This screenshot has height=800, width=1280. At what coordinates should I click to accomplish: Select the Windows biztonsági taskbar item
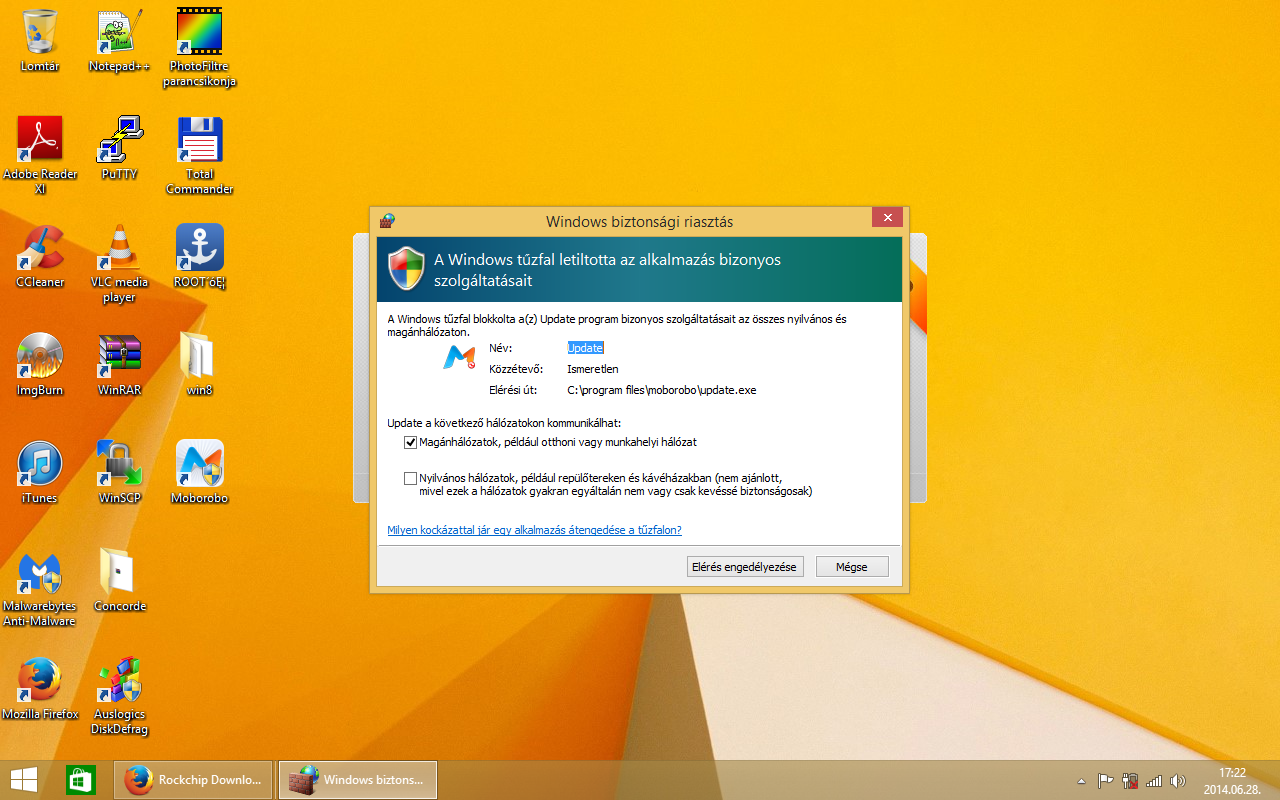(357, 780)
